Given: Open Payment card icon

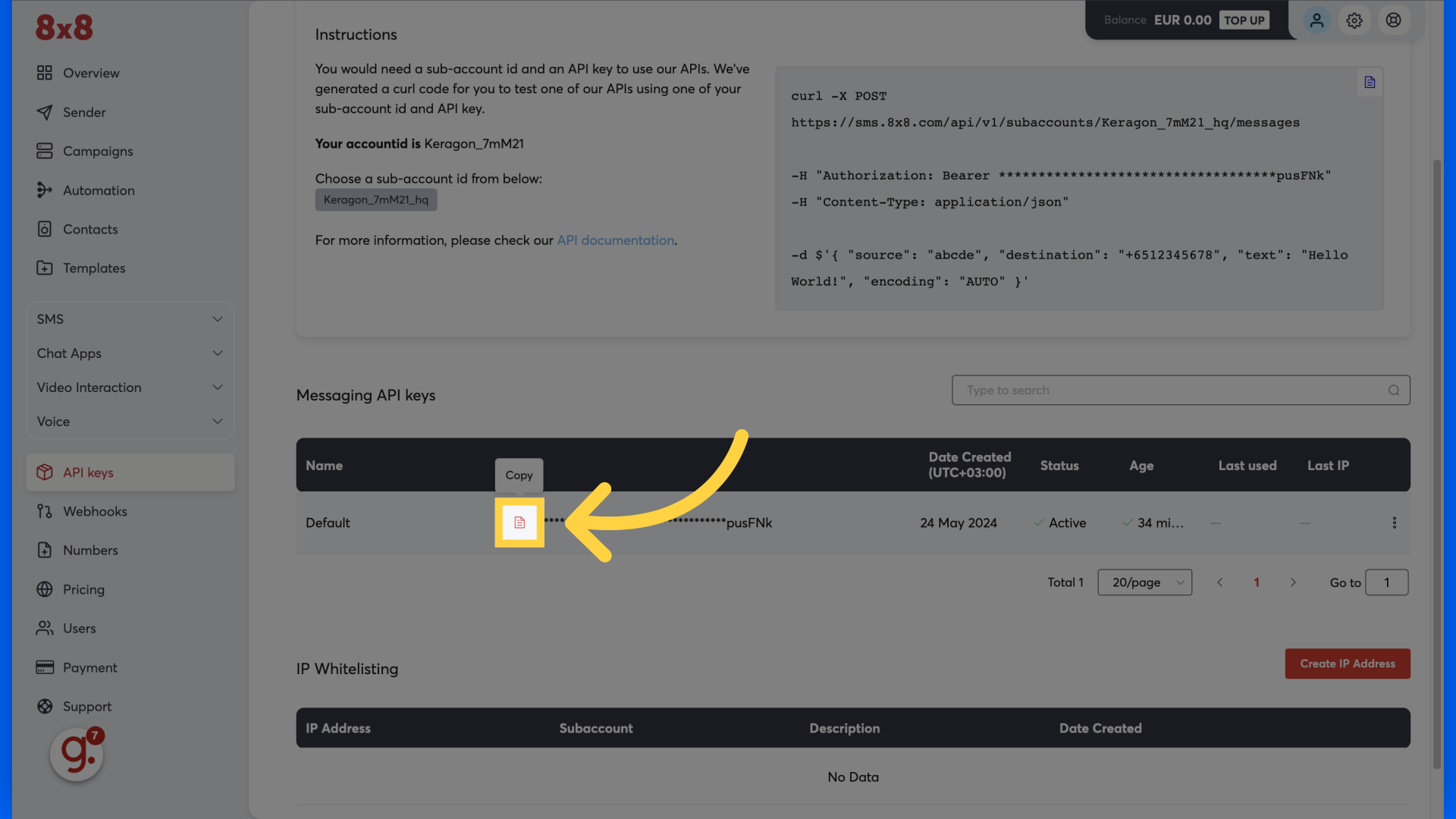Looking at the screenshot, I should coord(45,667).
